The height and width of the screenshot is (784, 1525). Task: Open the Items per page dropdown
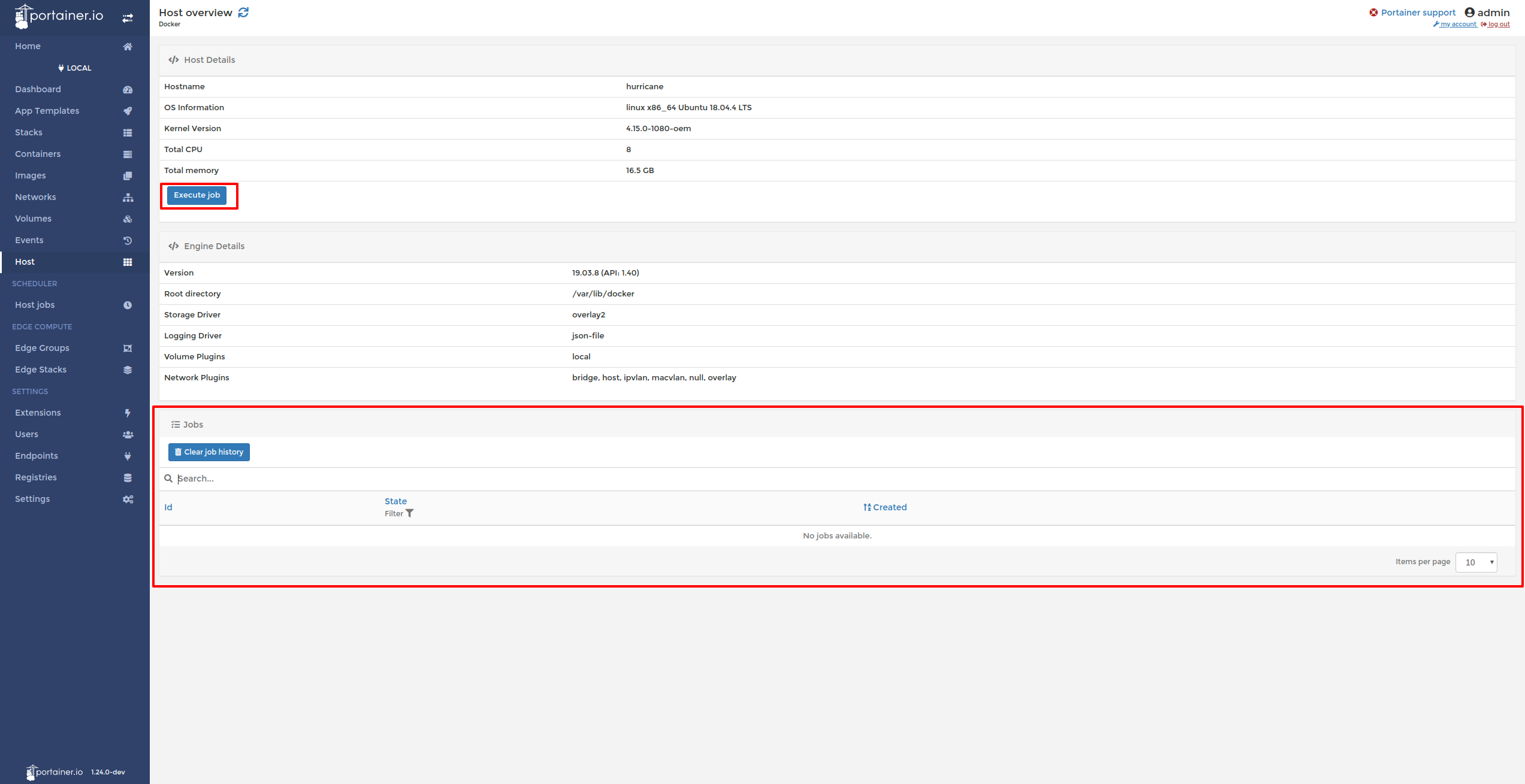click(1476, 562)
